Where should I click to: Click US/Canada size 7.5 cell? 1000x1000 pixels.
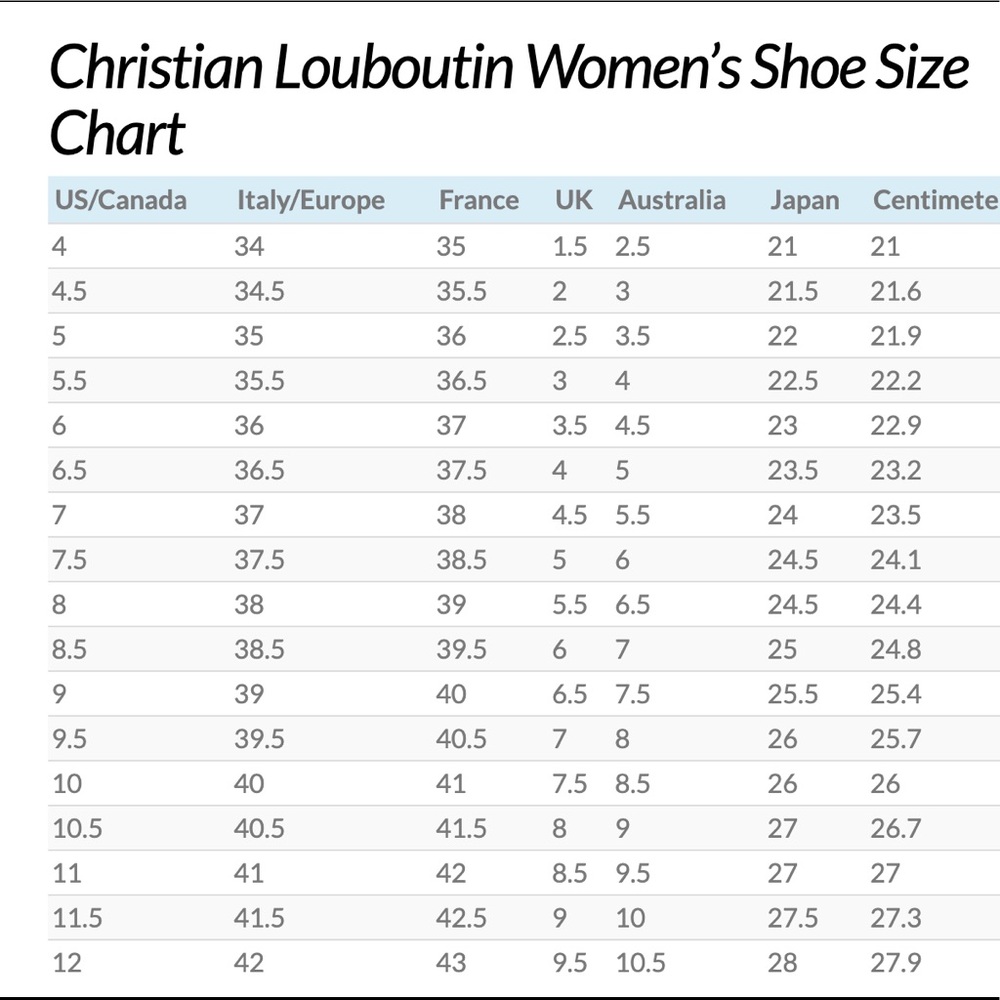pyautogui.click(x=69, y=560)
